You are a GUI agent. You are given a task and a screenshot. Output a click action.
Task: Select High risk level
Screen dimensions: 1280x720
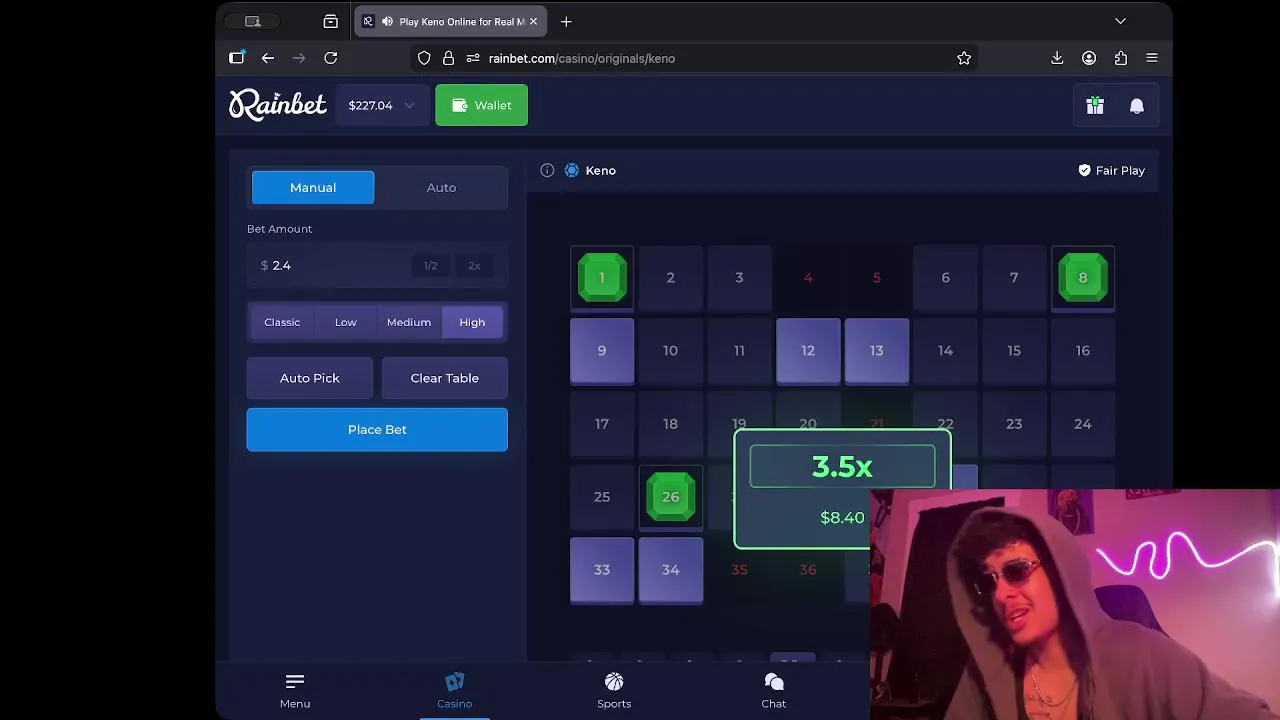pyautogui.click(x=472, y=322)
